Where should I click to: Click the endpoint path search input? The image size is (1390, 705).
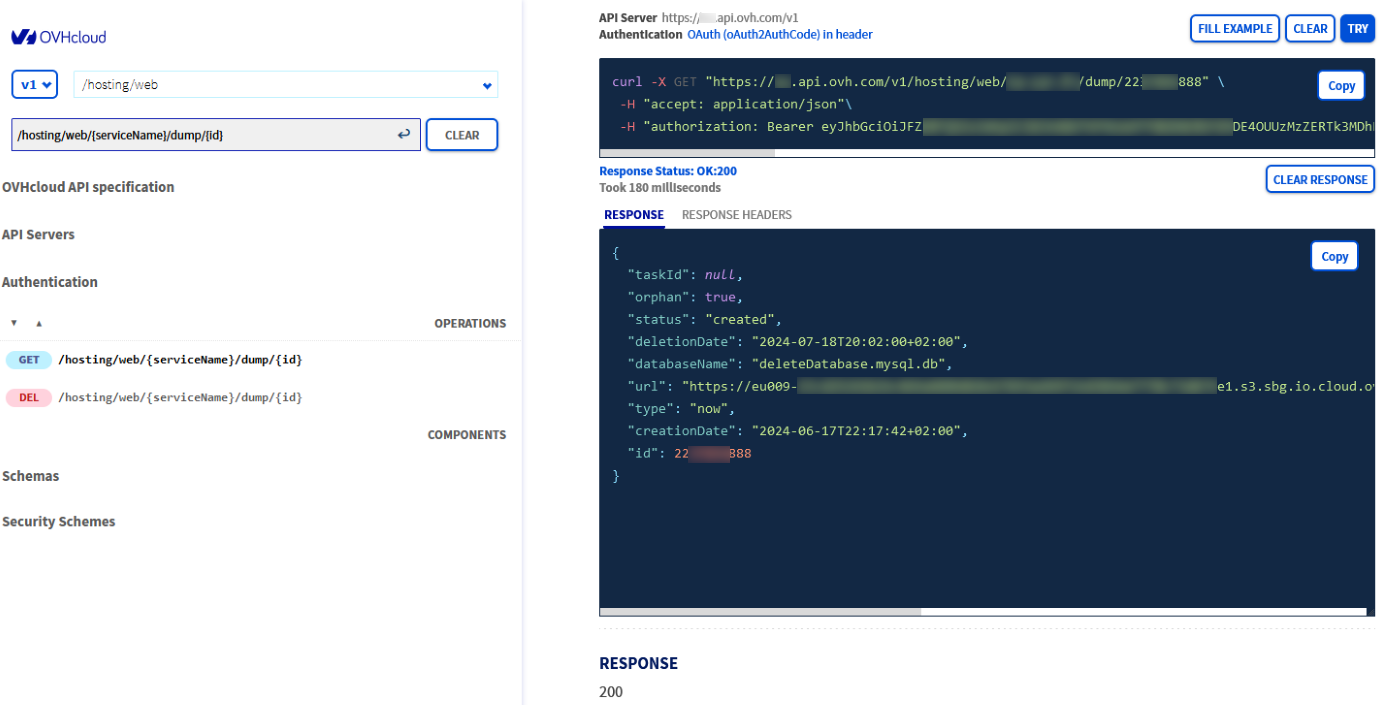tap(200, 135)
